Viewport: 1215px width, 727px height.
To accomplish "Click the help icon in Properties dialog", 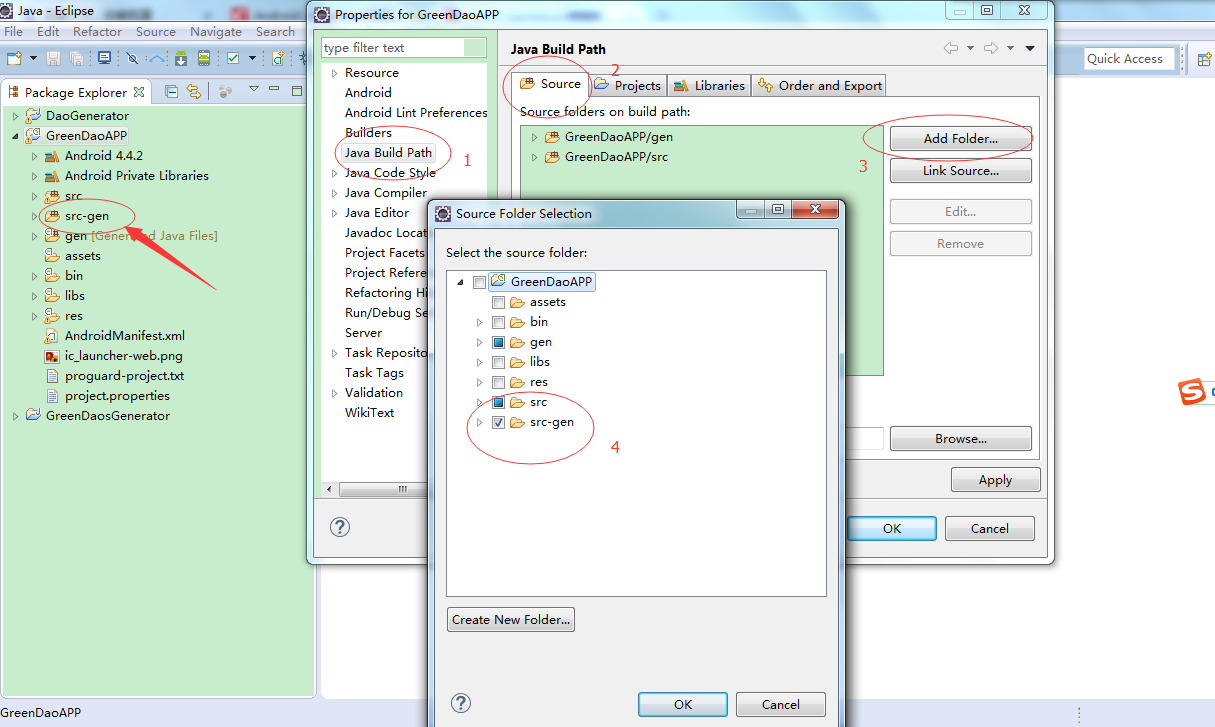I will point(340,527).
